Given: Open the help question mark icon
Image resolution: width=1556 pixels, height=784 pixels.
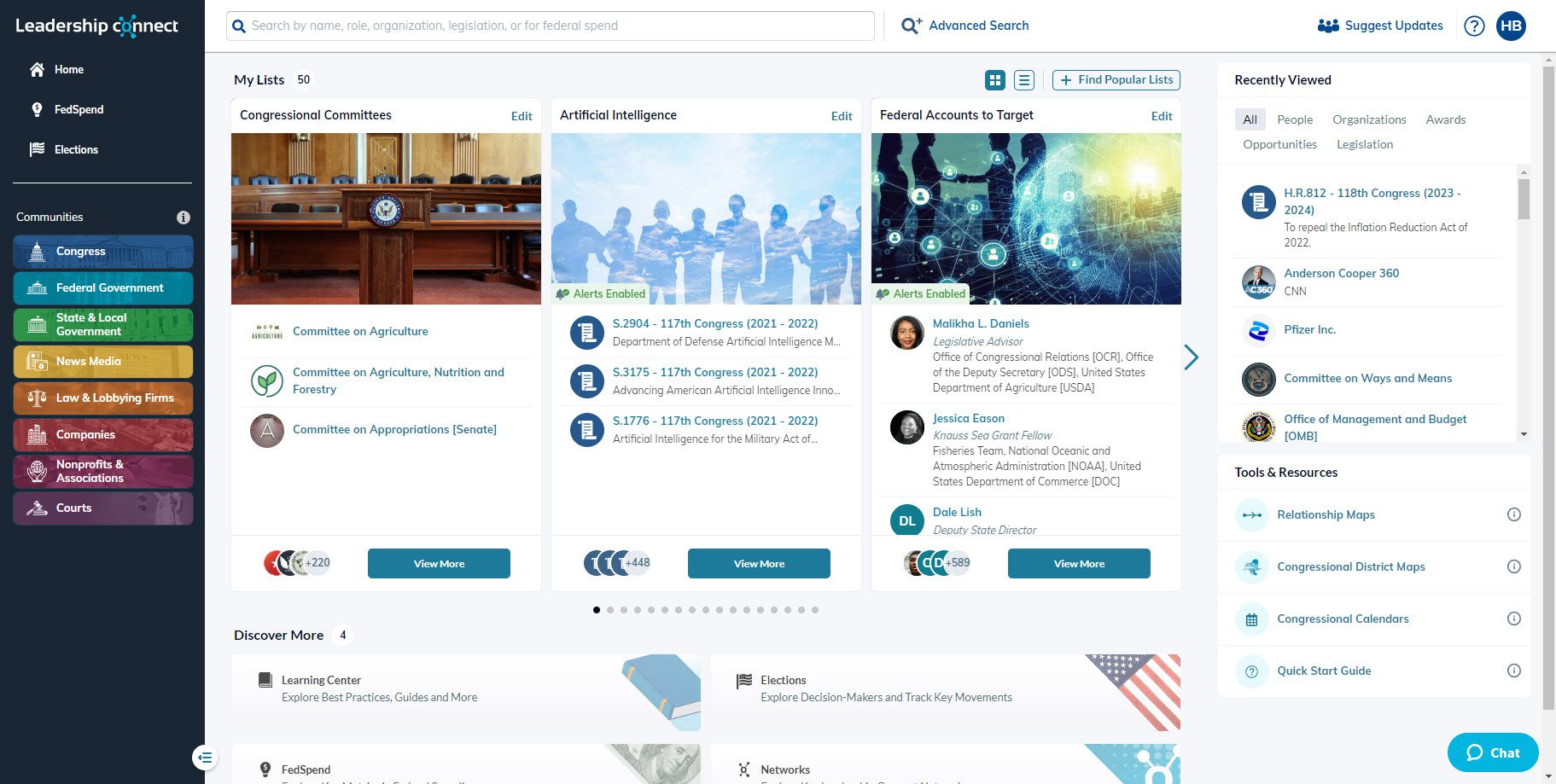Looking at the screenshot, I should point(1474,26).
